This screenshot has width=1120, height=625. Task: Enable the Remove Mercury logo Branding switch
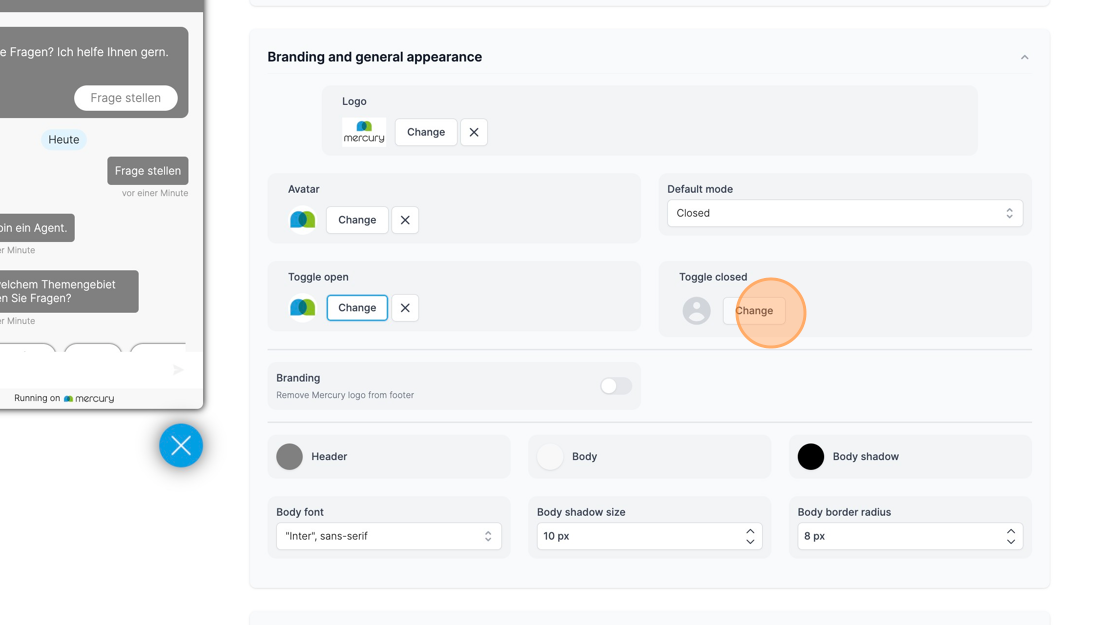pos(615,386)
